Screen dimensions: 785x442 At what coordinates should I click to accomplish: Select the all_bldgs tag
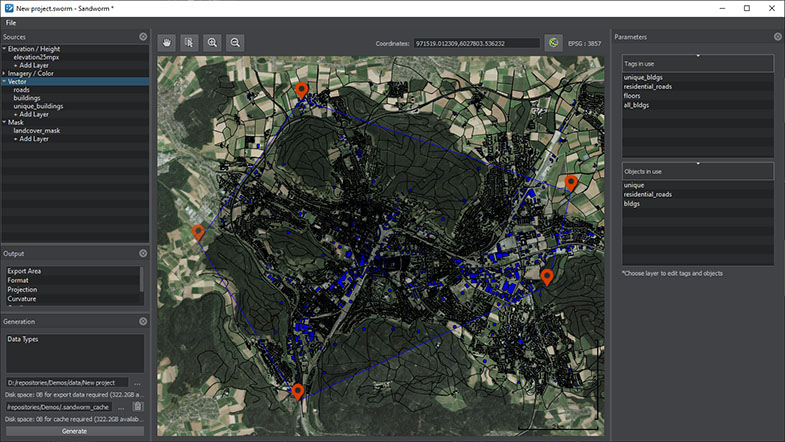pos(636,105)
